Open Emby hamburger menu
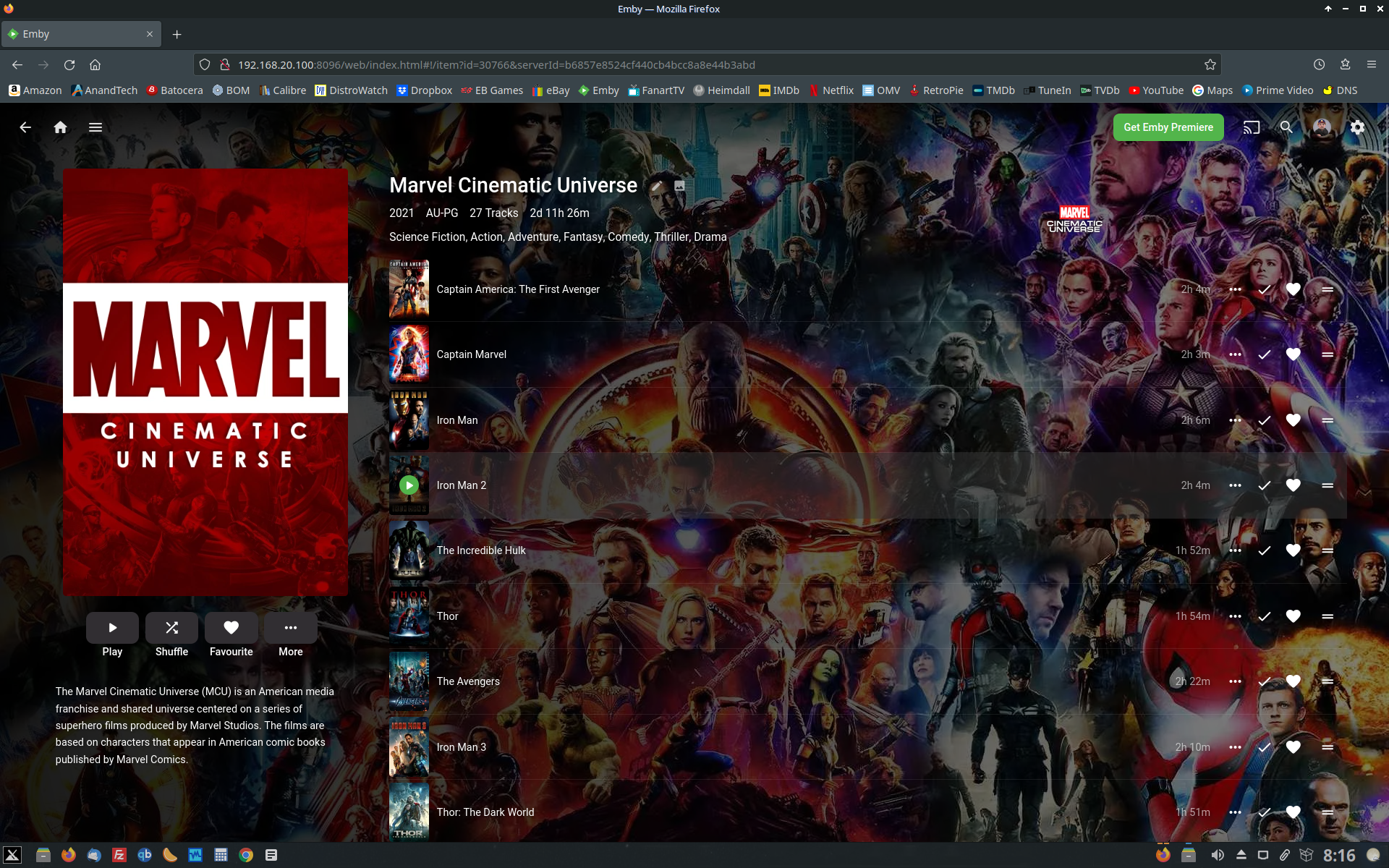This screenshot has height=868, width=1389. click(x=95, y=127)
